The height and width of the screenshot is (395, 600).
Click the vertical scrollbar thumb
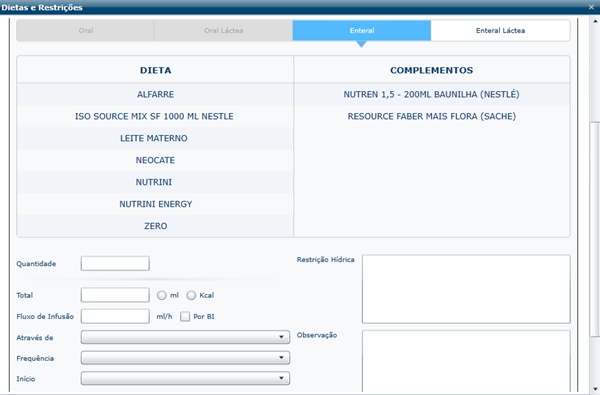595,229
